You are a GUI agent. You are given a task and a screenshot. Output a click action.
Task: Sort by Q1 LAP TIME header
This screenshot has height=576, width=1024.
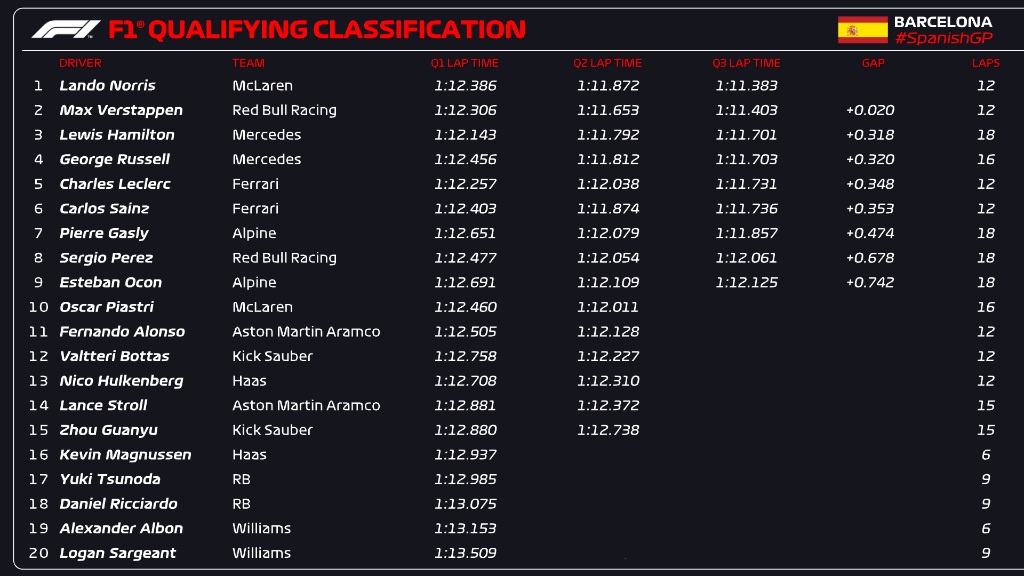[x=464, y=63]
